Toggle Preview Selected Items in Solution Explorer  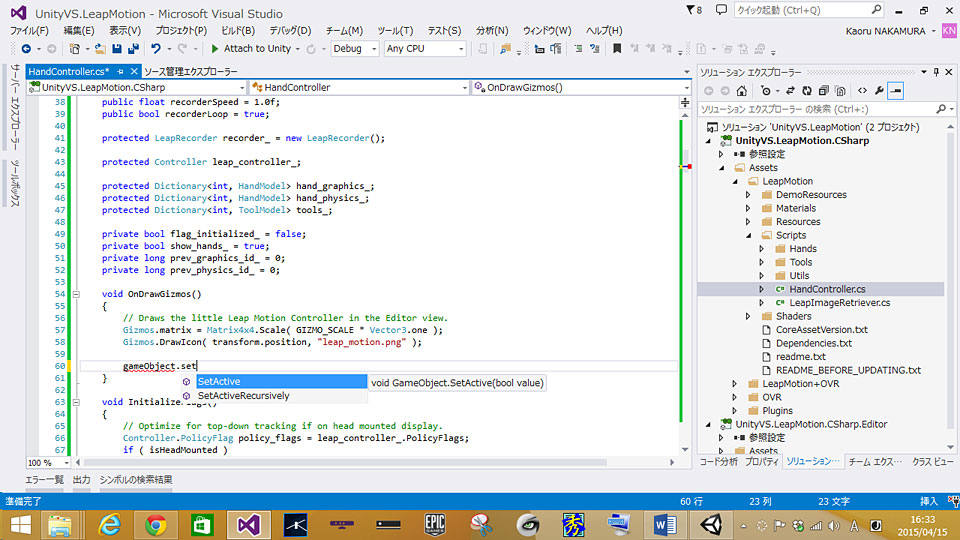point(896,91)
